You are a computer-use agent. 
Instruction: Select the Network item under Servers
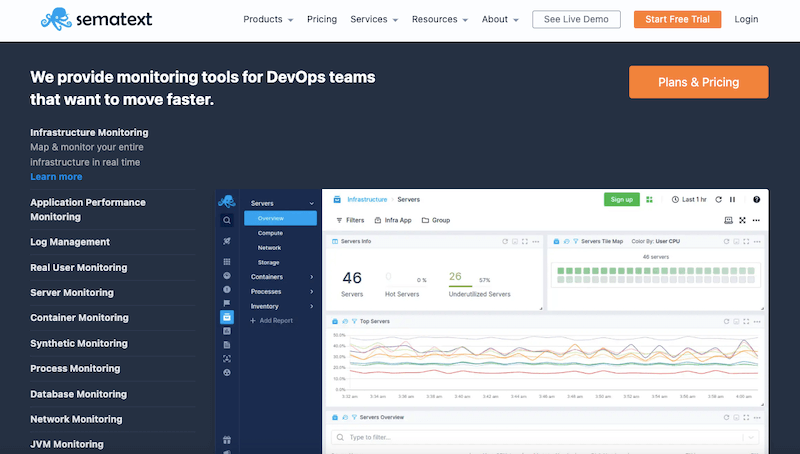tap(269, 248)
